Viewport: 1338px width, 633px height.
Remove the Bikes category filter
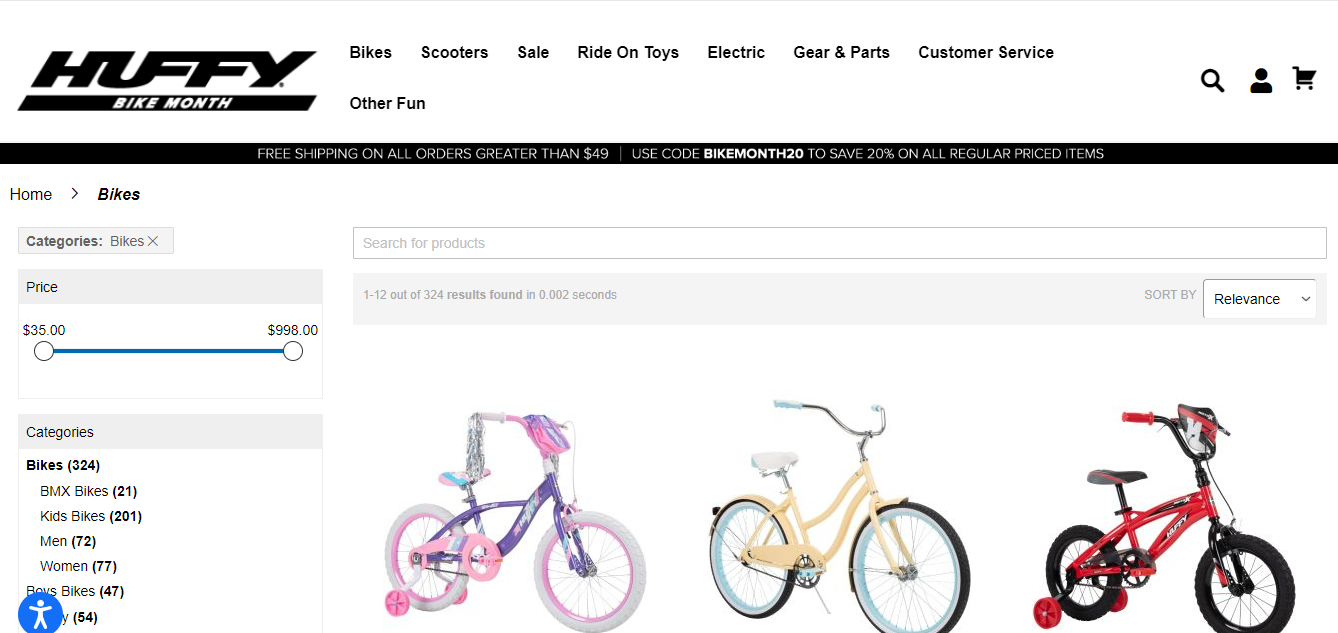click(x=153, y=241)
